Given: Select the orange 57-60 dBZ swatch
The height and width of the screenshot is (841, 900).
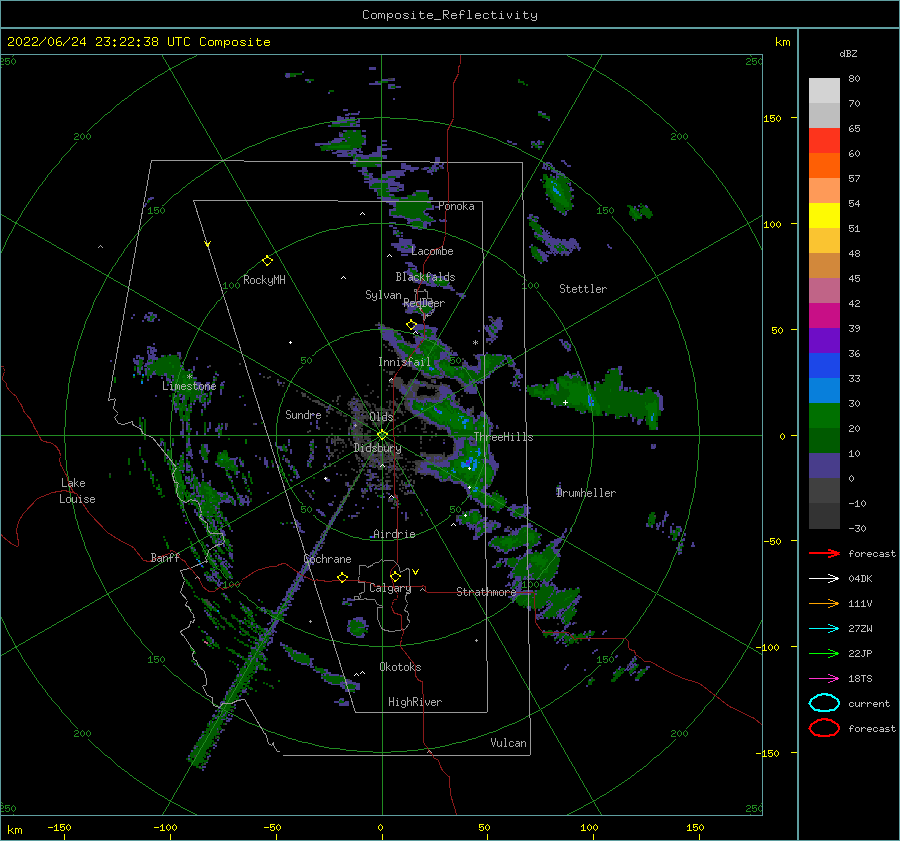Looking at the screenshot, I should [x=824, y=165].
